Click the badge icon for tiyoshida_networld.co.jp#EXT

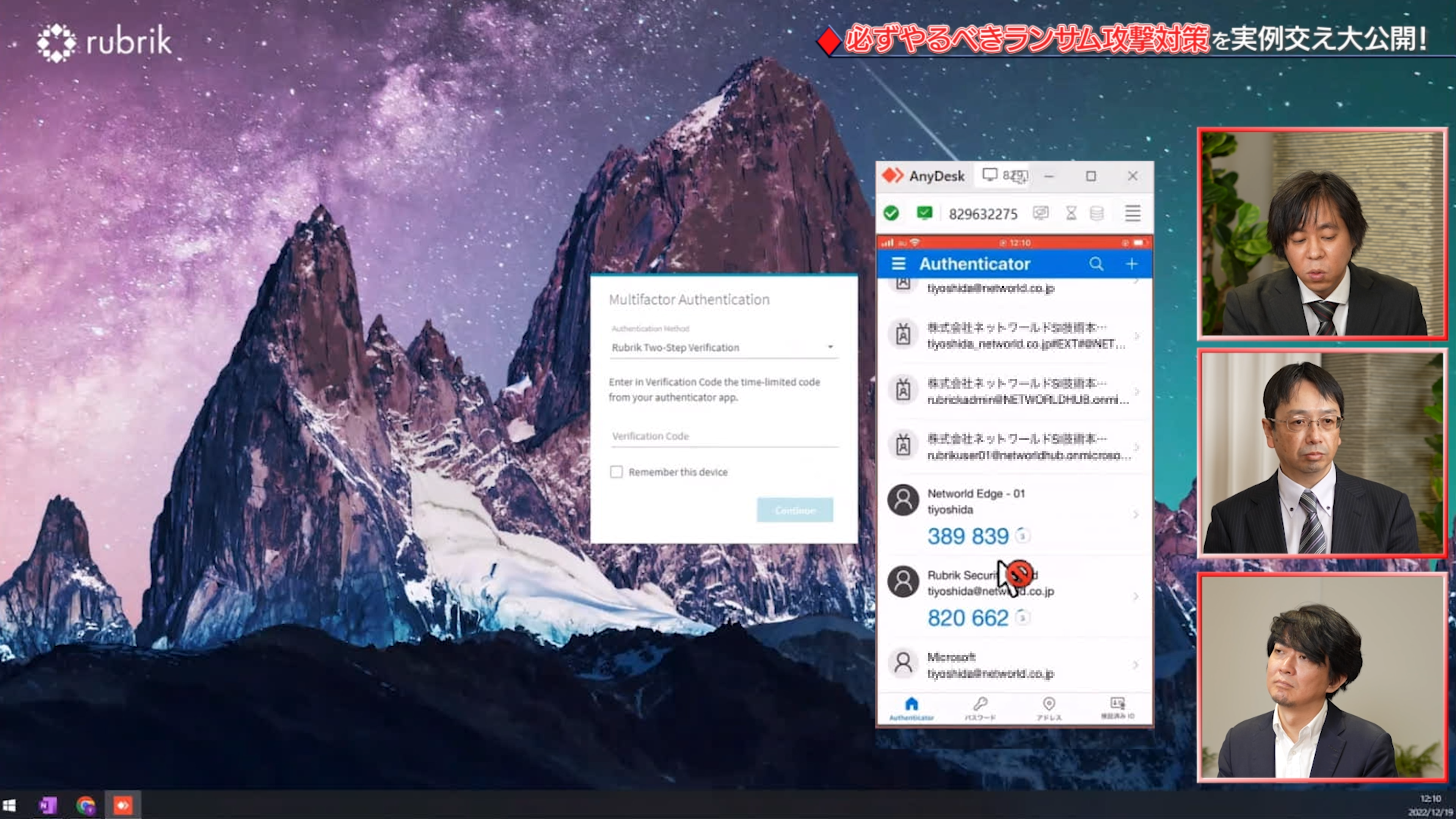[x=903, y=334]
